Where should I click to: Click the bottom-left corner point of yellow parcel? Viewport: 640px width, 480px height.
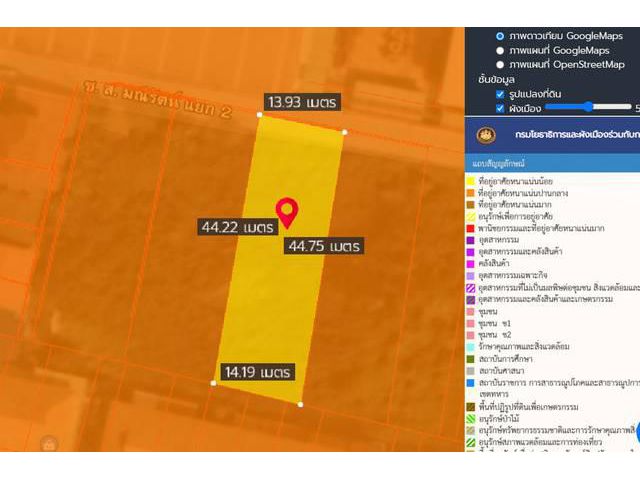tap(213, 382)
